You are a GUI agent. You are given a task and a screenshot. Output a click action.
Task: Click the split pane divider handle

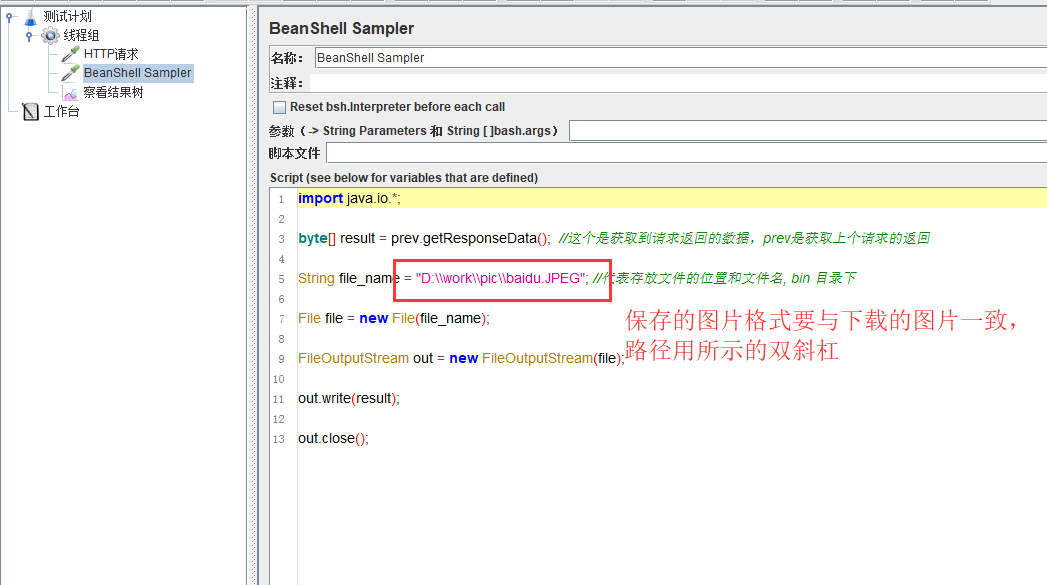253,294
